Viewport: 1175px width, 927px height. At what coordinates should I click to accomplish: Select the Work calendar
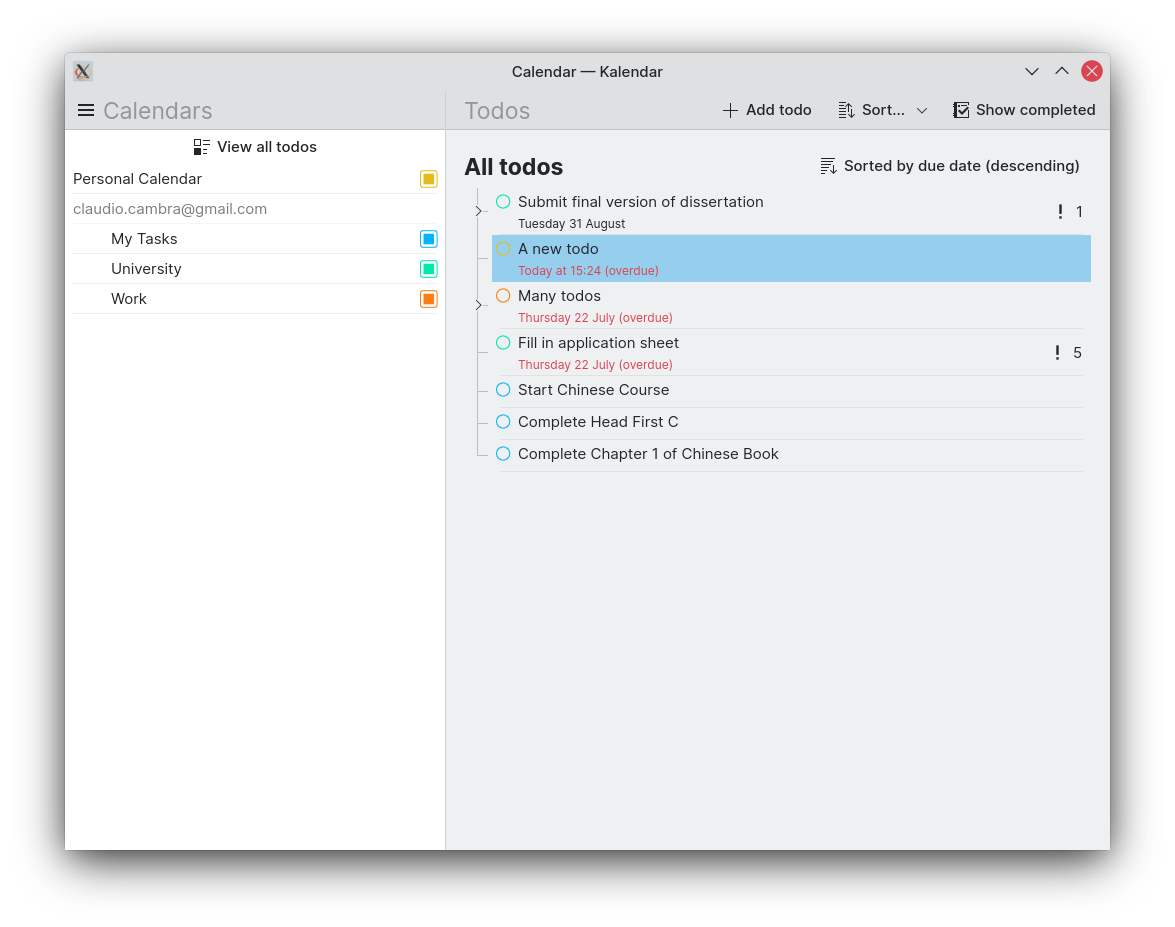pyautogui.click(x=256, y=299)
